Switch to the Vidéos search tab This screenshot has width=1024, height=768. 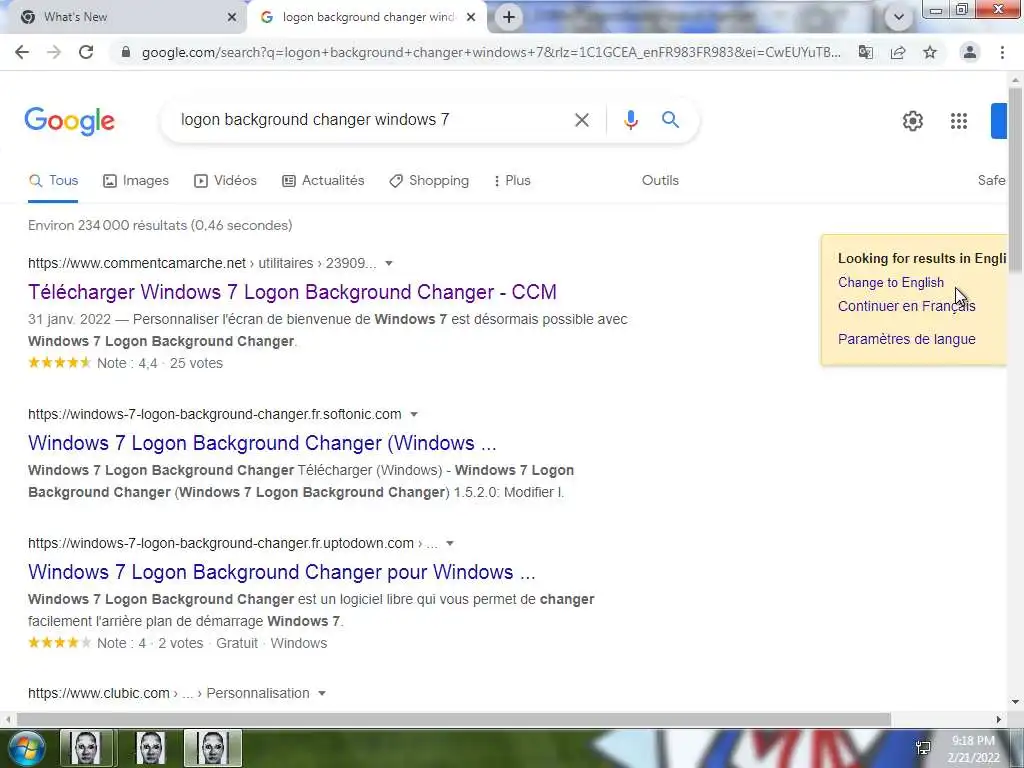(x=225, y=180)
